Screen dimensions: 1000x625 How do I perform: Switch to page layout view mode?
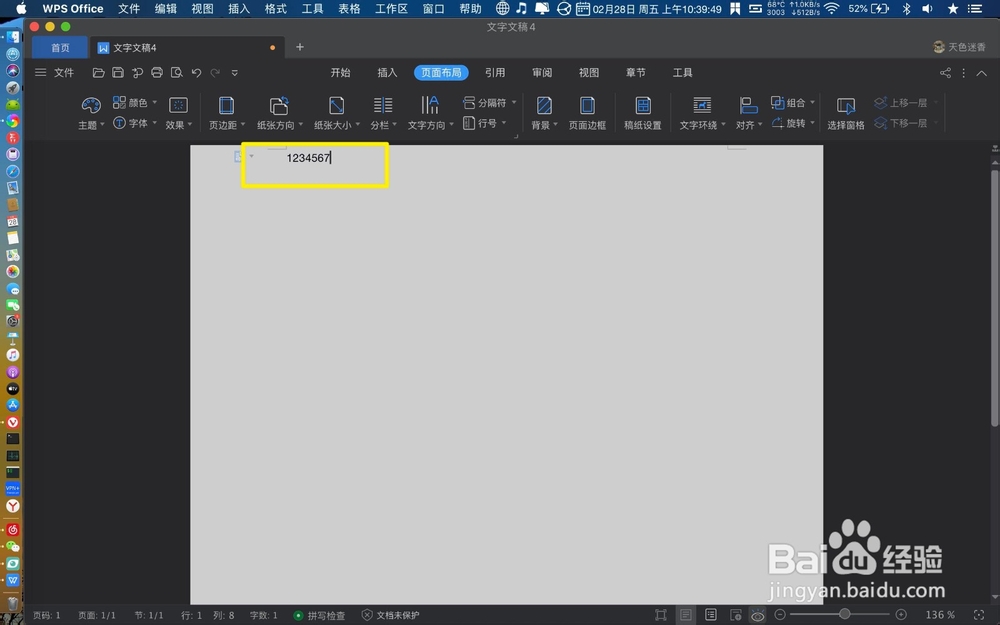point(686,615)
